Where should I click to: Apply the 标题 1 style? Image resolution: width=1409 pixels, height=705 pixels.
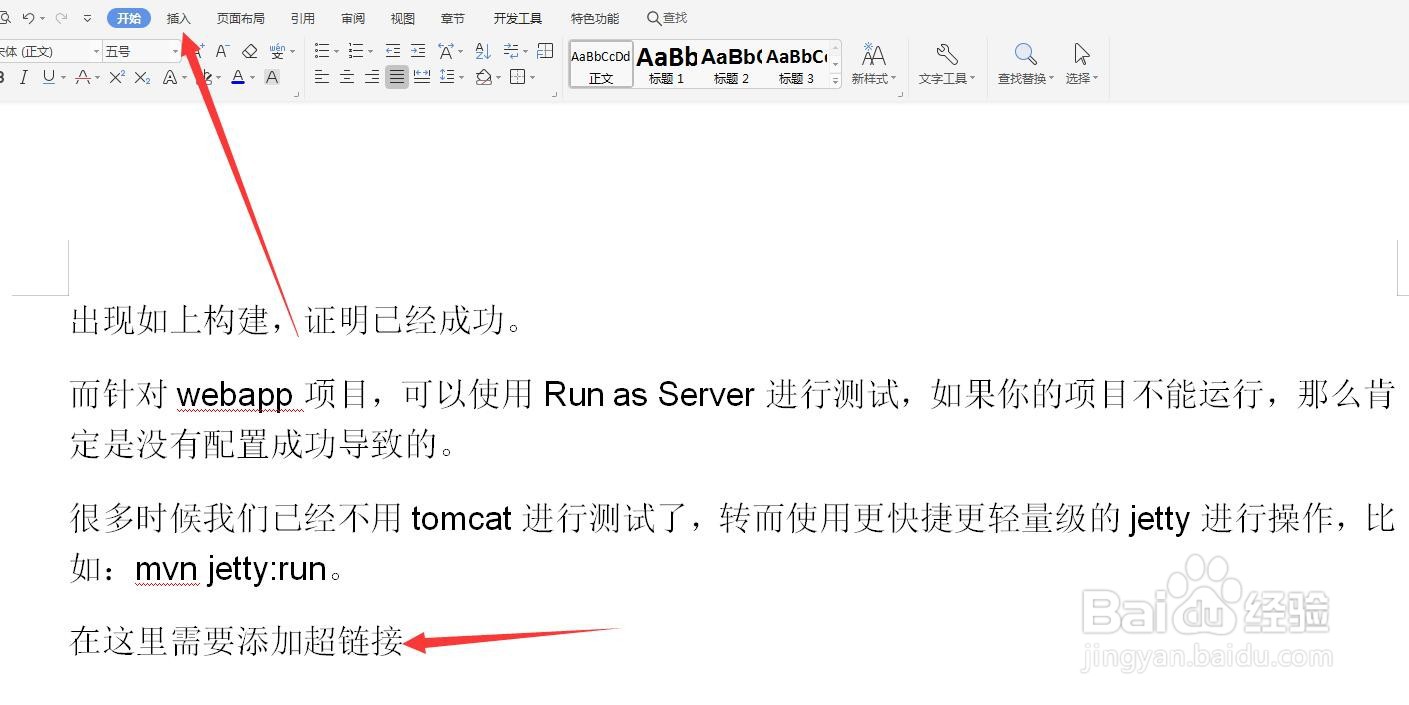(x=666, y=65)
